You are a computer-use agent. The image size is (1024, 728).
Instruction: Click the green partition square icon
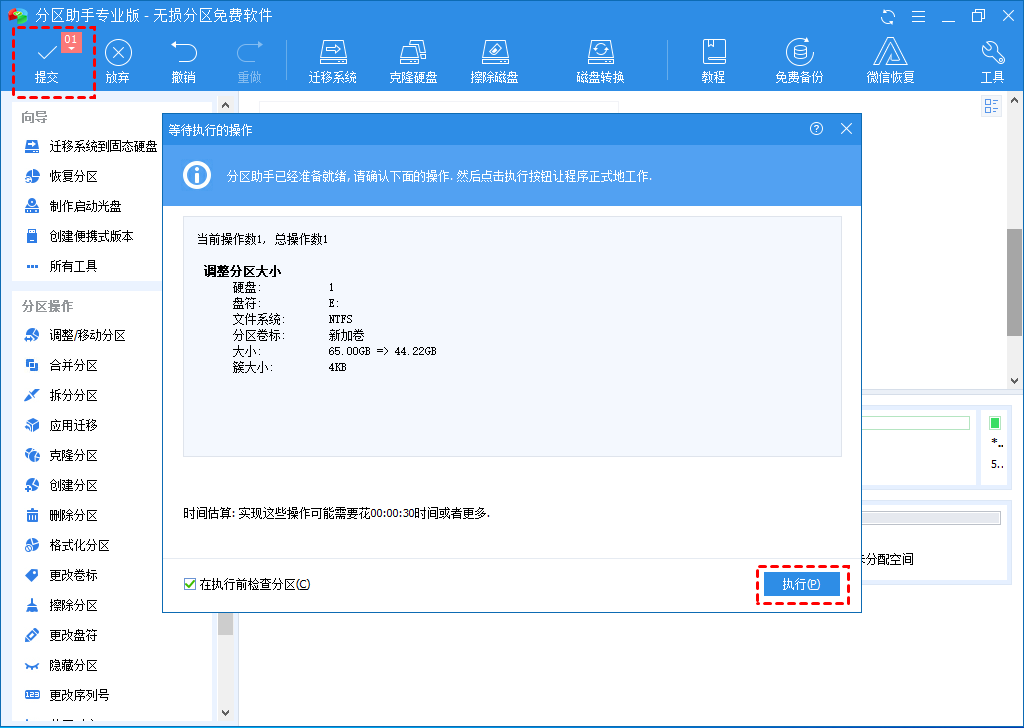coord(995,423)
